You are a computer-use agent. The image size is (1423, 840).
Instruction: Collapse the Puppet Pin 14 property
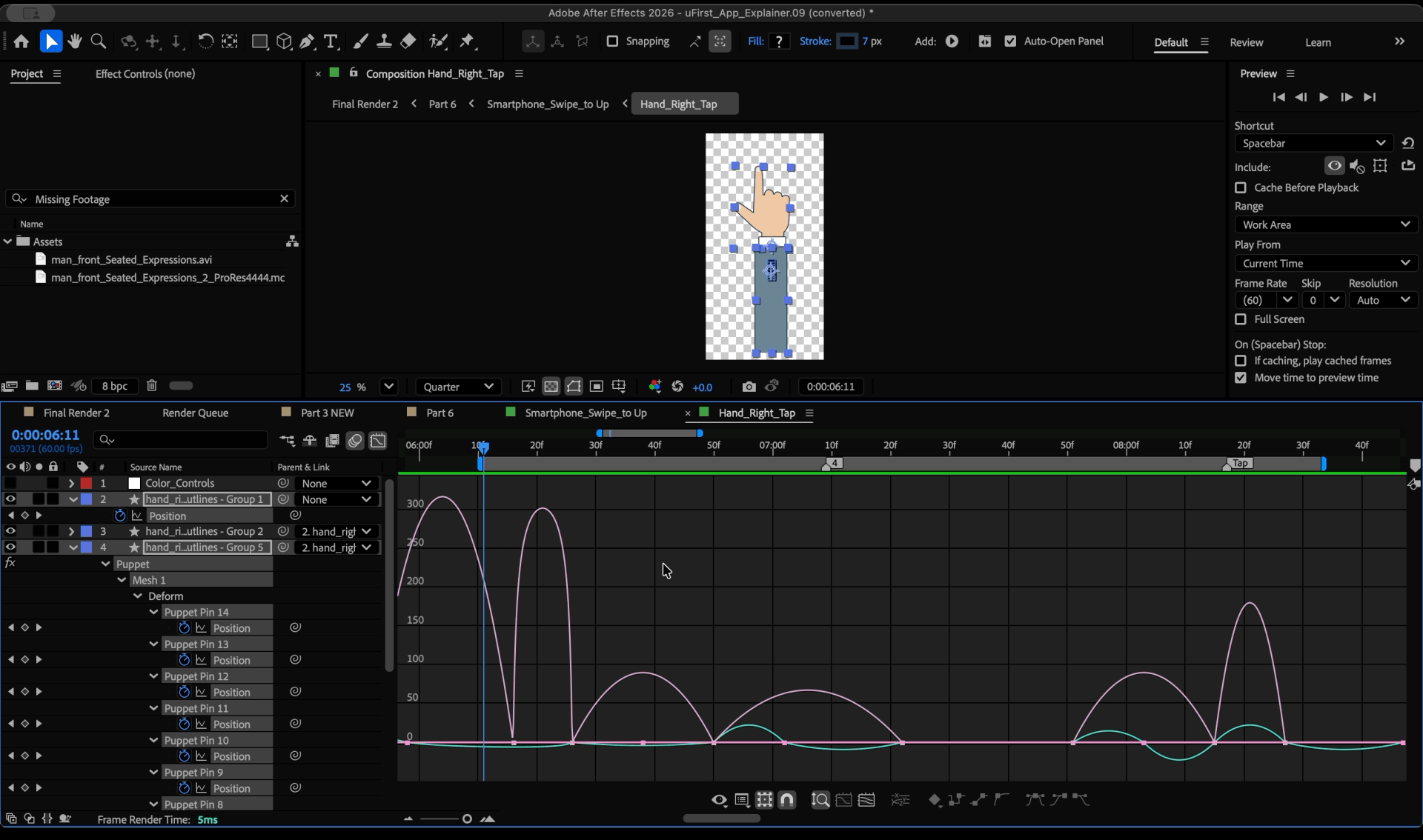(x=153, y=612)
